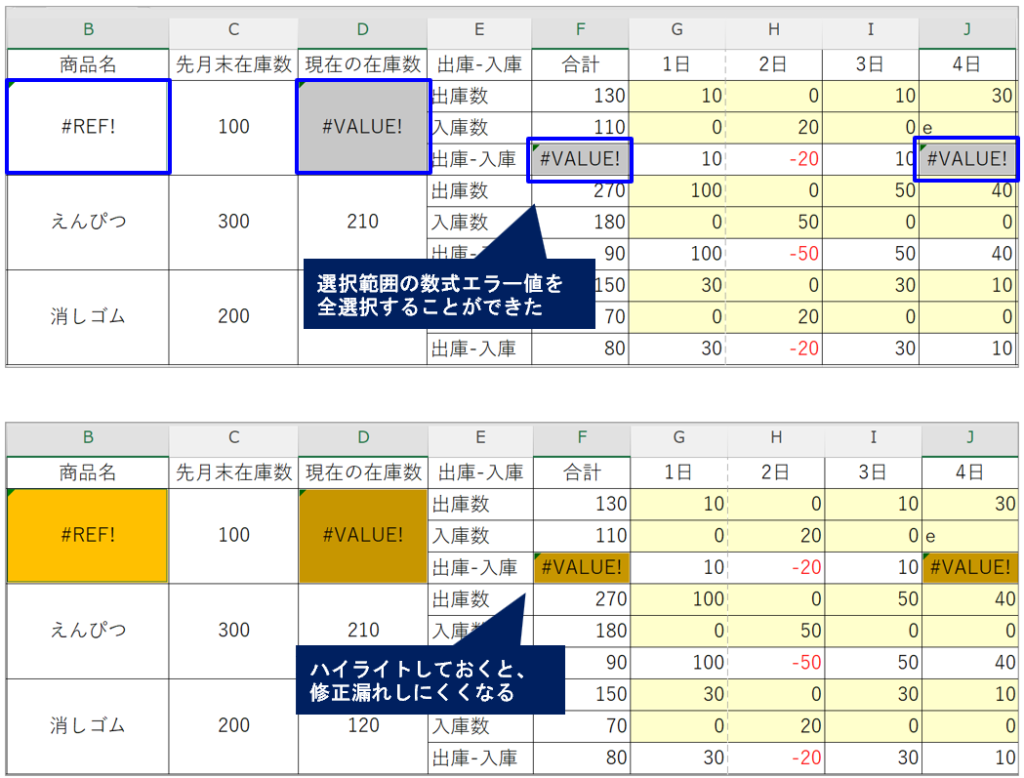Click the top callout about selecting all error values
Viewport: 1024px width, 778px height.
(440, 296)
